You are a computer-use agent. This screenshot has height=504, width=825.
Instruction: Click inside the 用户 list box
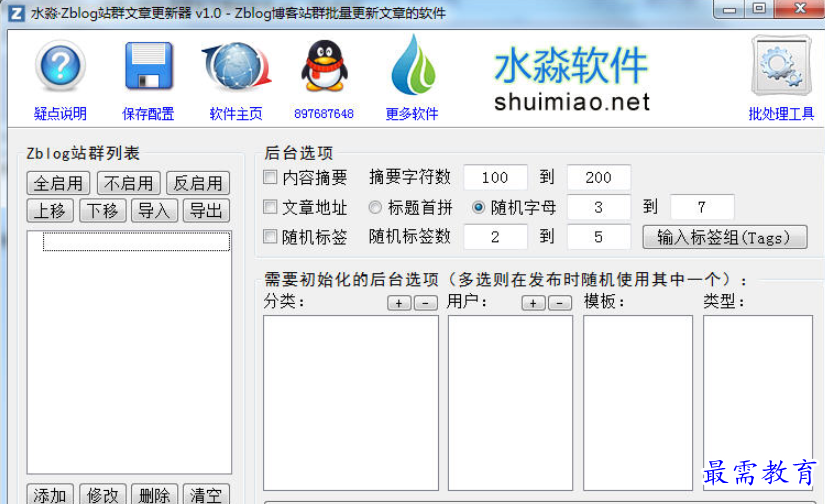pyautogui.click(x=510, y=403)
